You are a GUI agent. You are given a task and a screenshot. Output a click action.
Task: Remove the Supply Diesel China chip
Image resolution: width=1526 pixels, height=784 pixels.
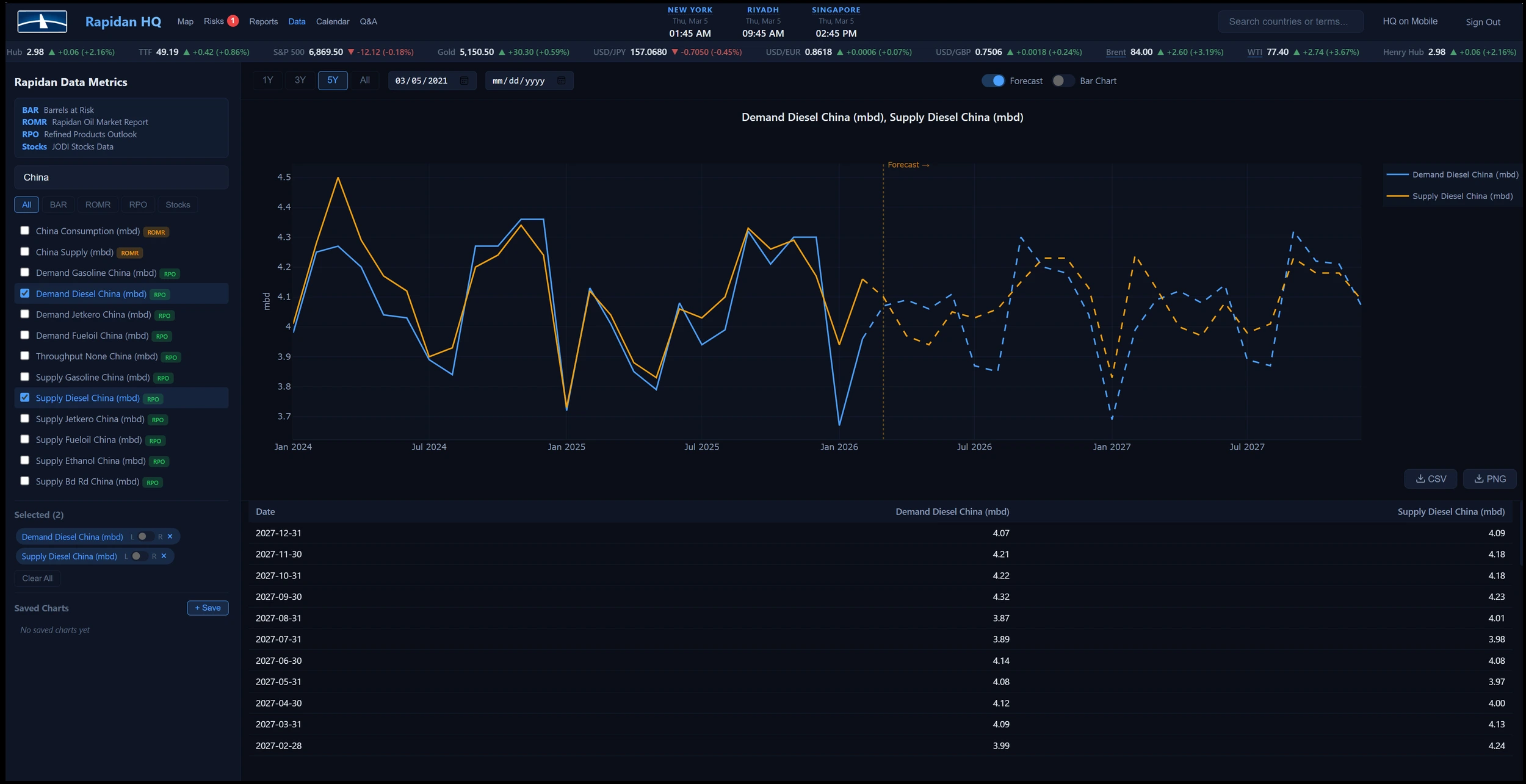(x=164, y=556)
